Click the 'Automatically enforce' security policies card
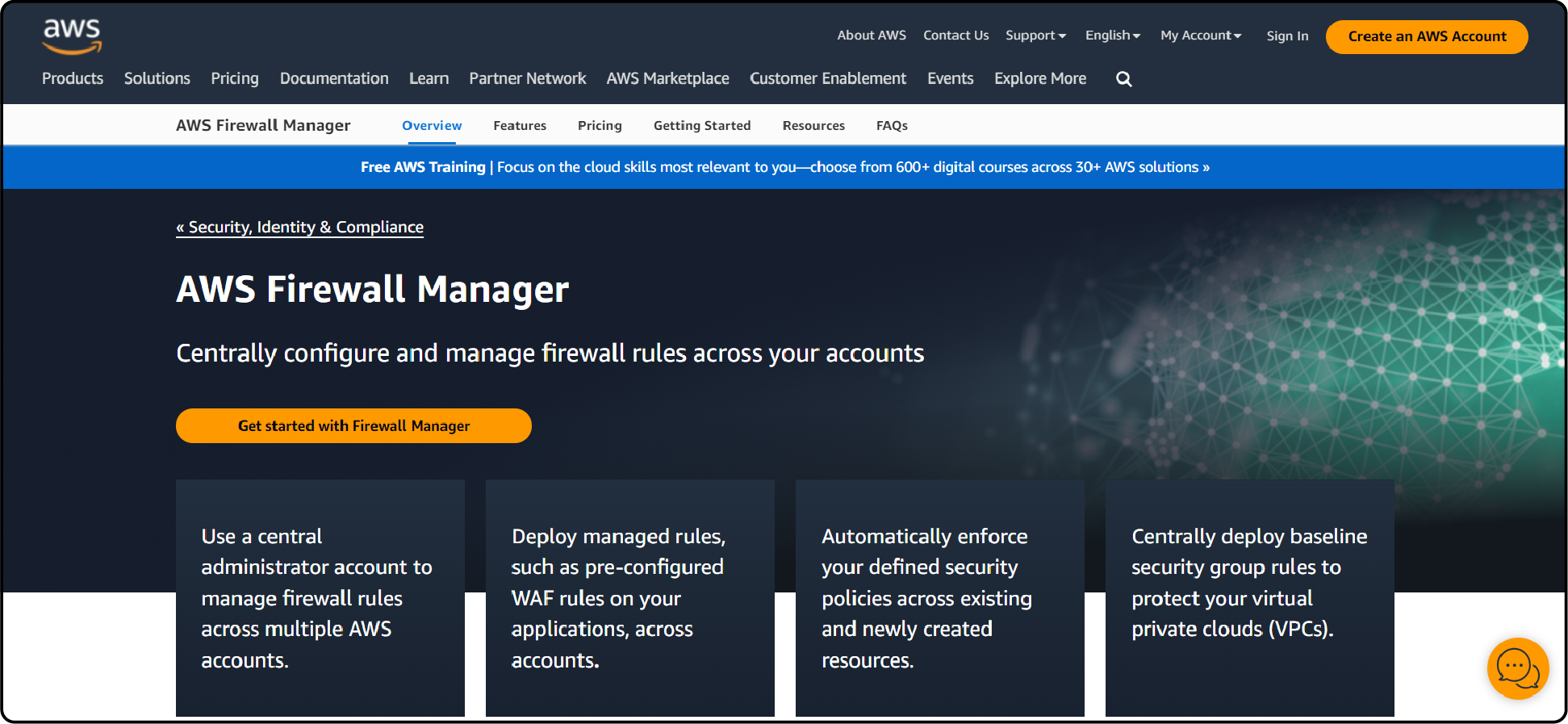This screenshot has width=1568, height=724. pyautogui.click(x=940, y=598)
